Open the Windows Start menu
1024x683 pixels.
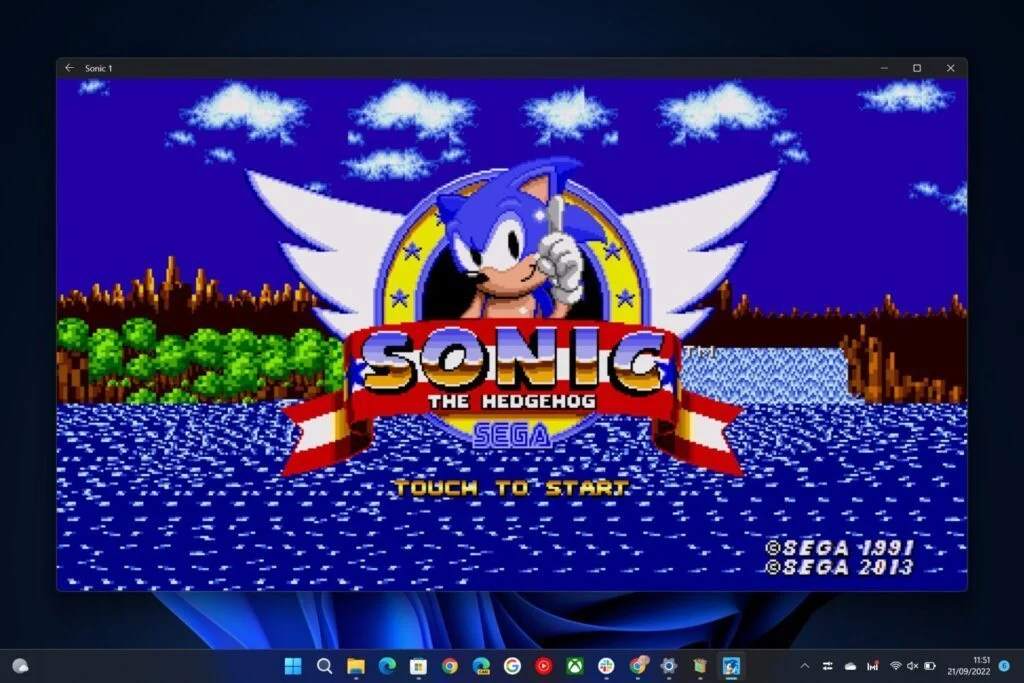pyautogui.click(x=293, y=666)
